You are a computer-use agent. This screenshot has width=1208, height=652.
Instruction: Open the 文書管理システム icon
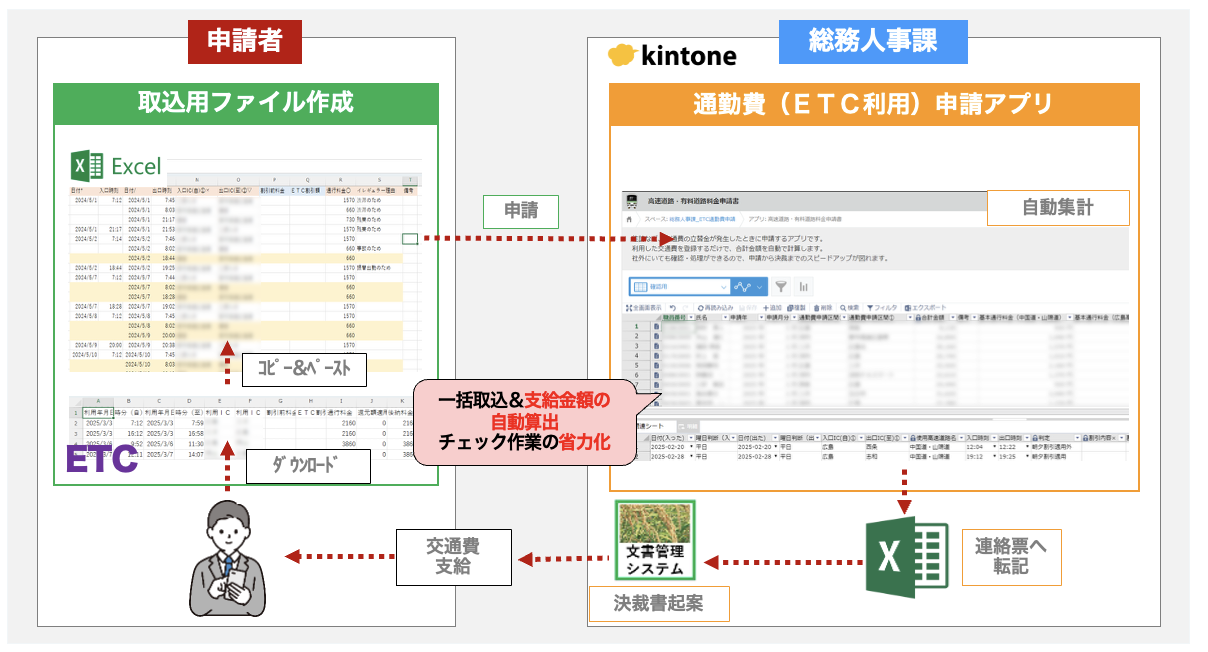(655, 541)
